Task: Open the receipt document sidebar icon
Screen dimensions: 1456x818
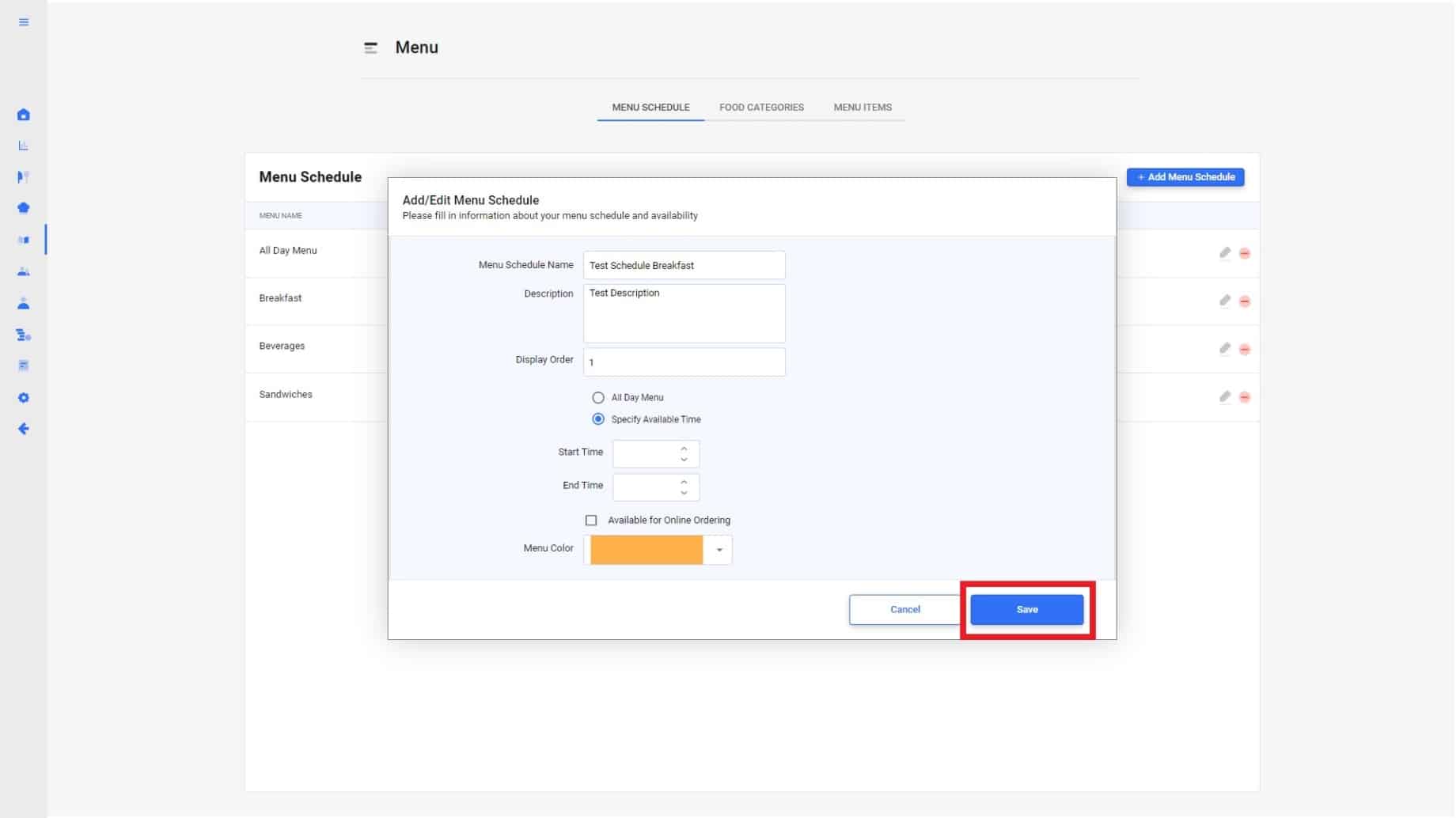Action: 24,365
